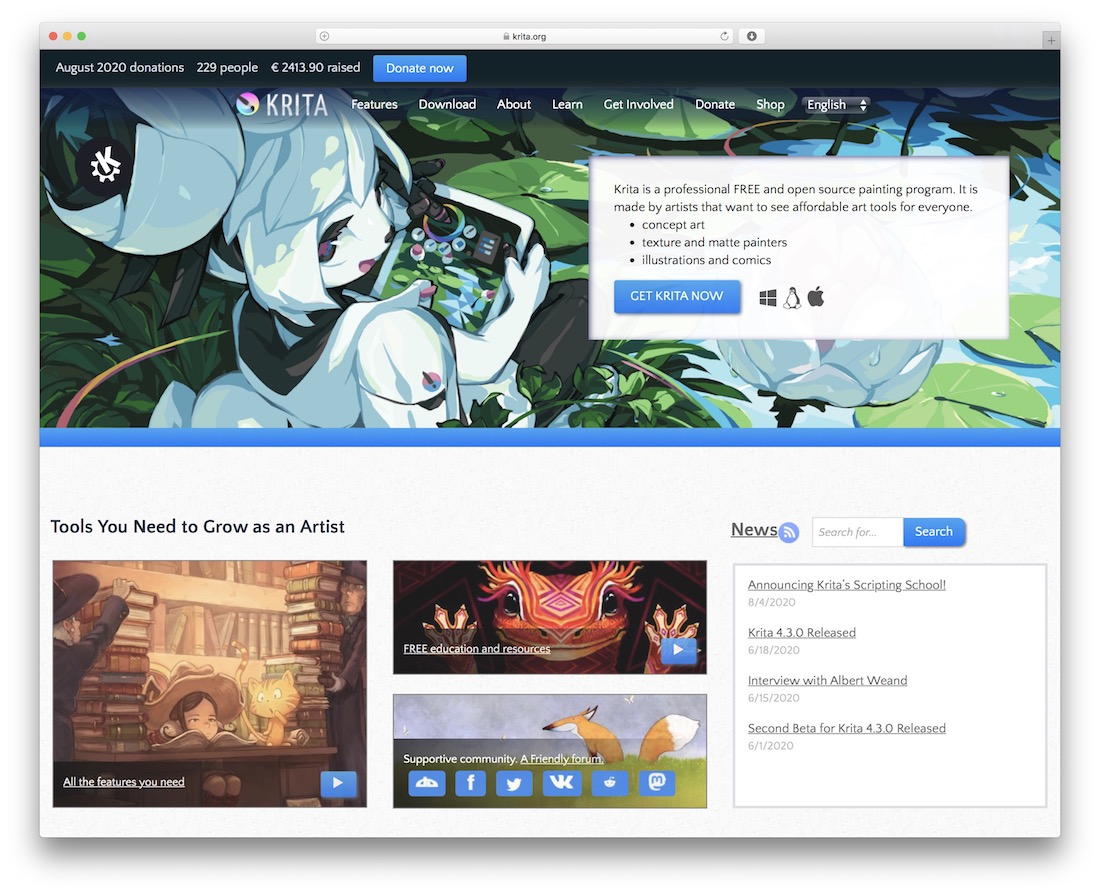
Task: Click the 229 people donation text
Action: coord(227,67)
